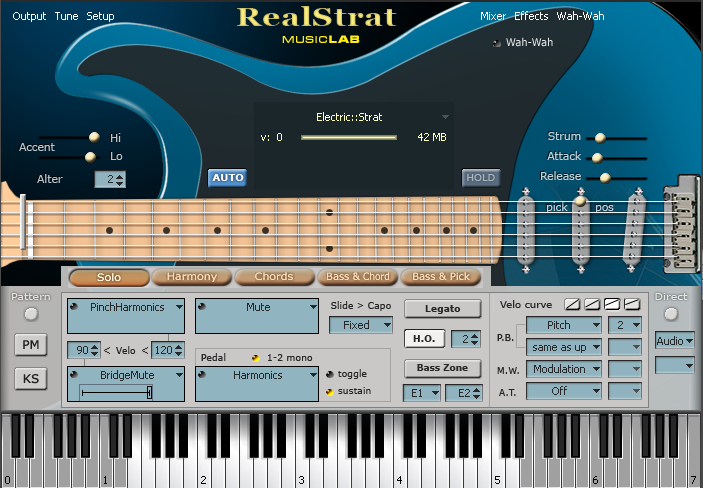Toggle the BridgeMute LED indicator
Image resolution: width=703 pixels, height=488 pixels.
point(74,374)
